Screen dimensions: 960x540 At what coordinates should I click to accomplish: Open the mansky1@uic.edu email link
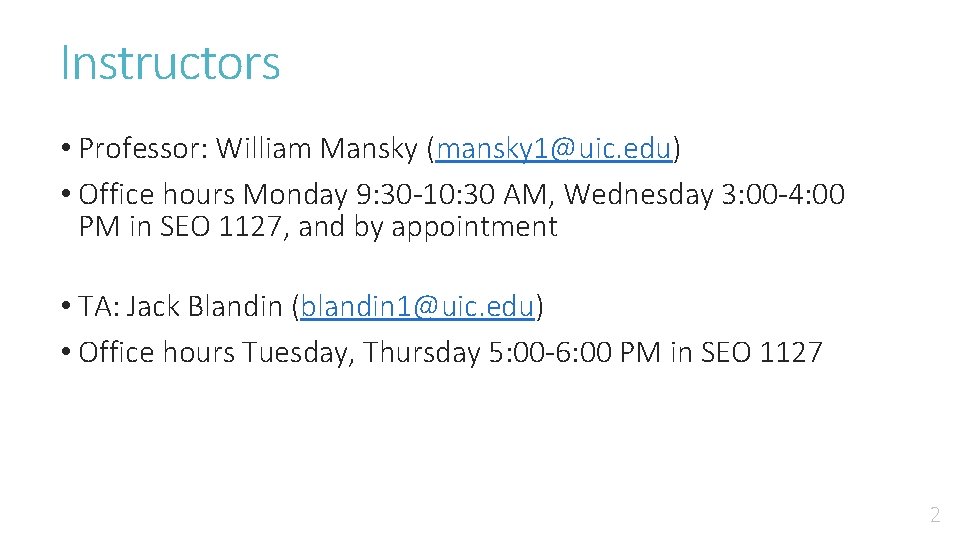click(x=553, y=150)
